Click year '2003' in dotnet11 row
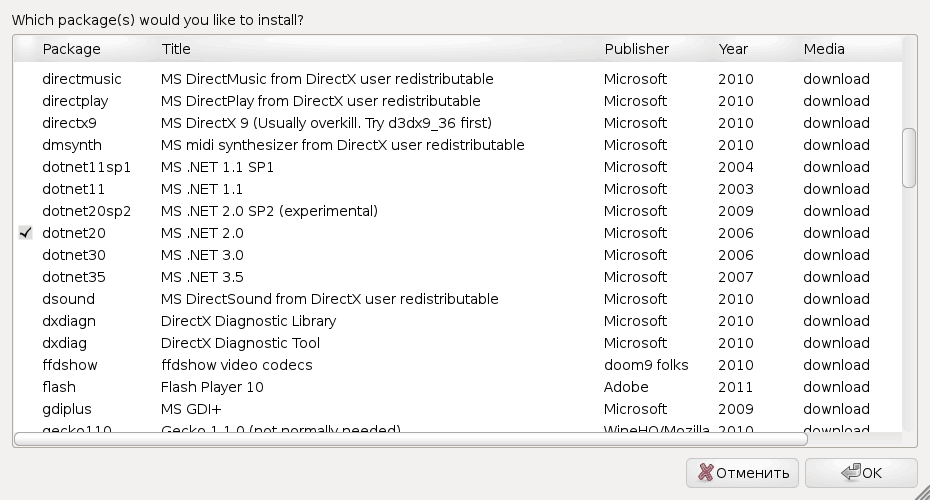The image size is (930, 500). pyautogui.click(x=736, y=189)
